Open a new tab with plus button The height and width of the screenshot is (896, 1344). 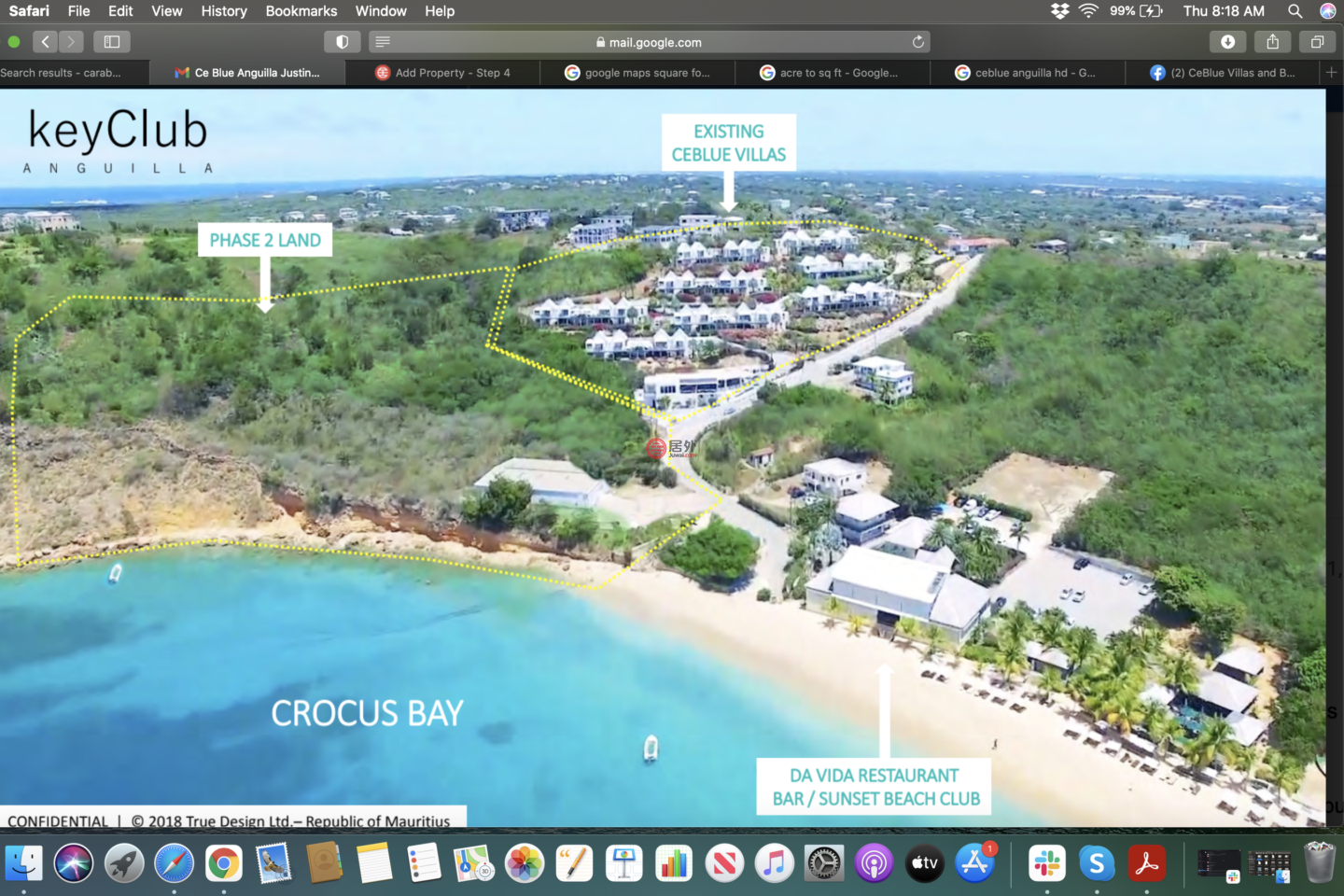click(x=1331, y=73)
